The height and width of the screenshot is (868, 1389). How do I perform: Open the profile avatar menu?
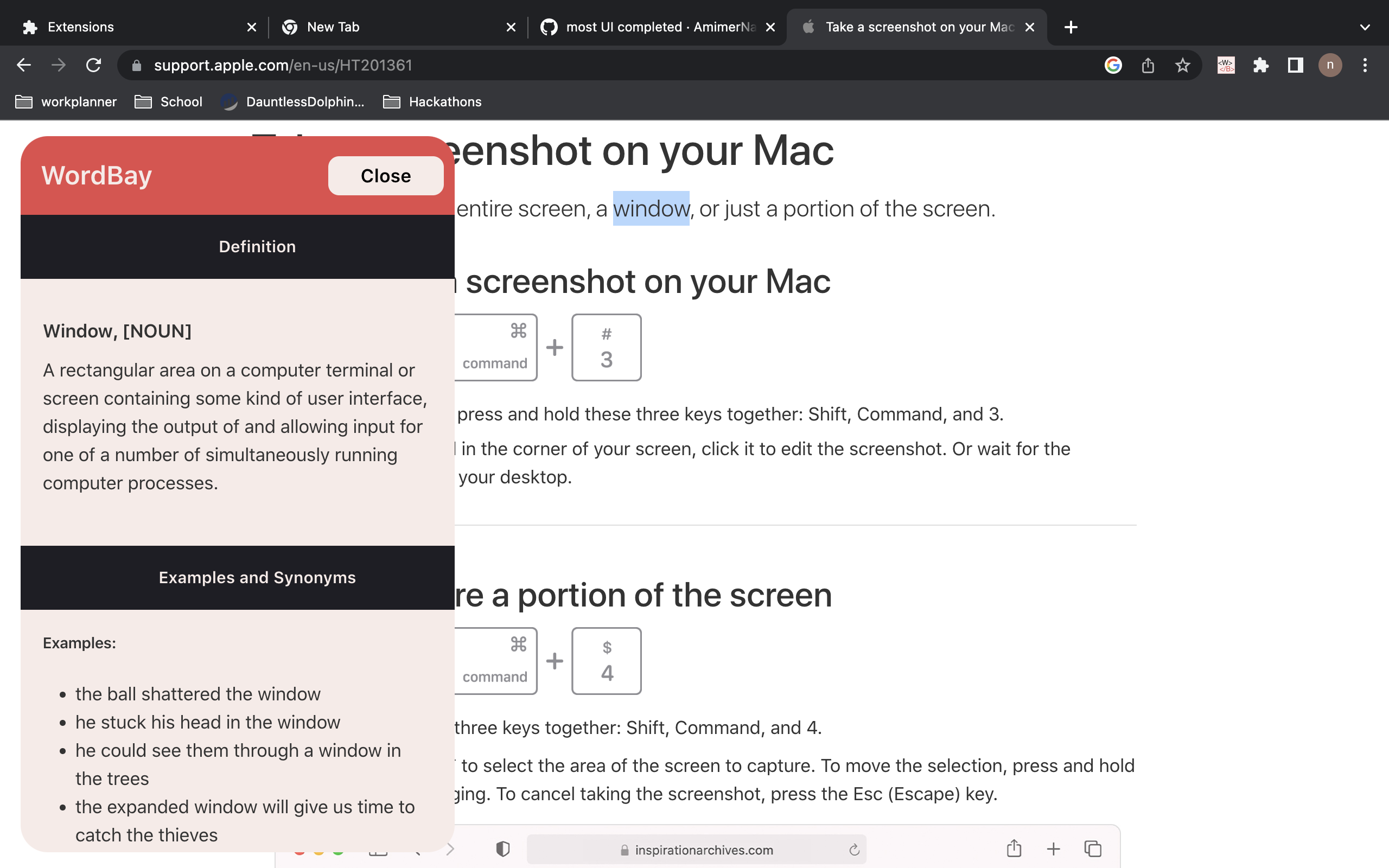[x=1330, y=66]
